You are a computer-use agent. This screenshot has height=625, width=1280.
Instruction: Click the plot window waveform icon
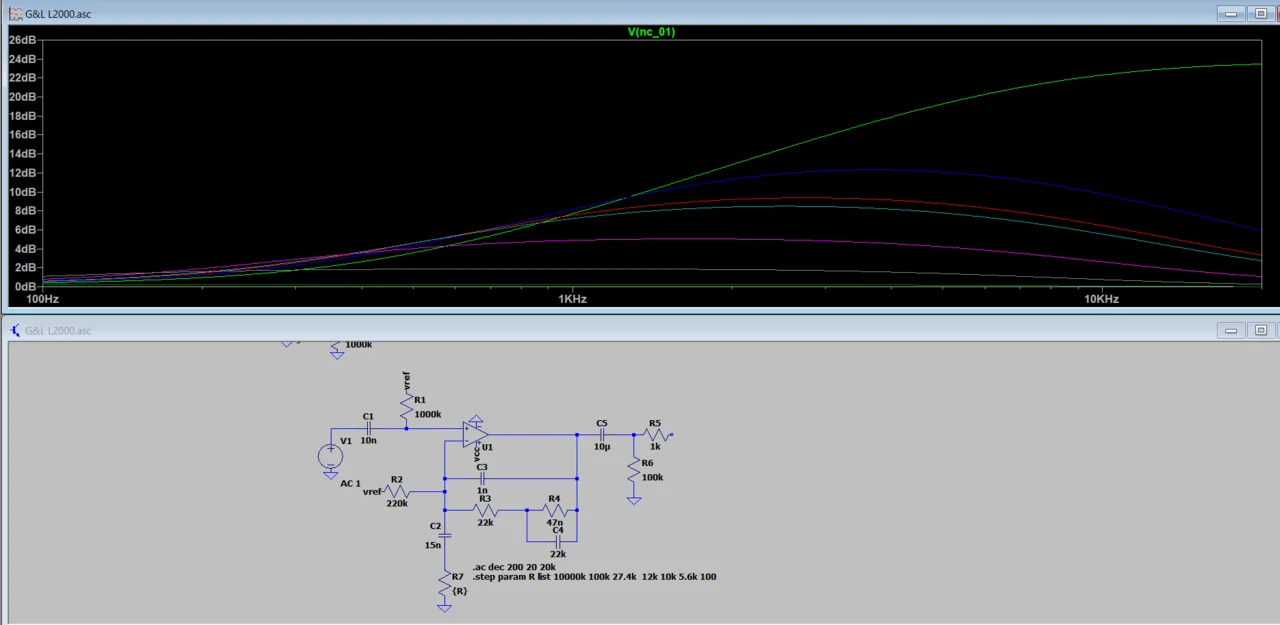pyautogui.click(x=15, y=14)
